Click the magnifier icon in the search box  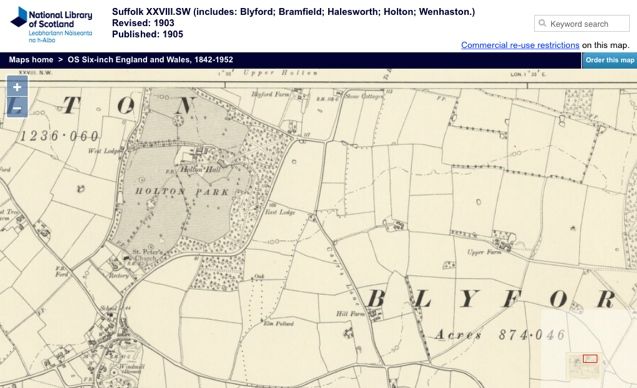click(542, 23)
